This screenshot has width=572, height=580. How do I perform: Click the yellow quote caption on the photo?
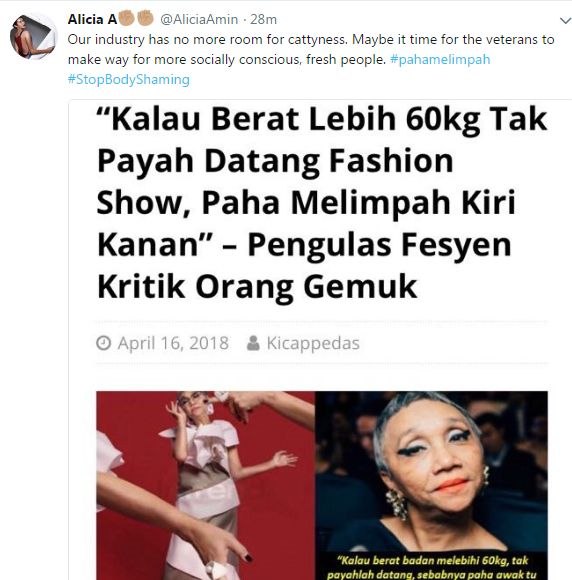tap(432, 567)
